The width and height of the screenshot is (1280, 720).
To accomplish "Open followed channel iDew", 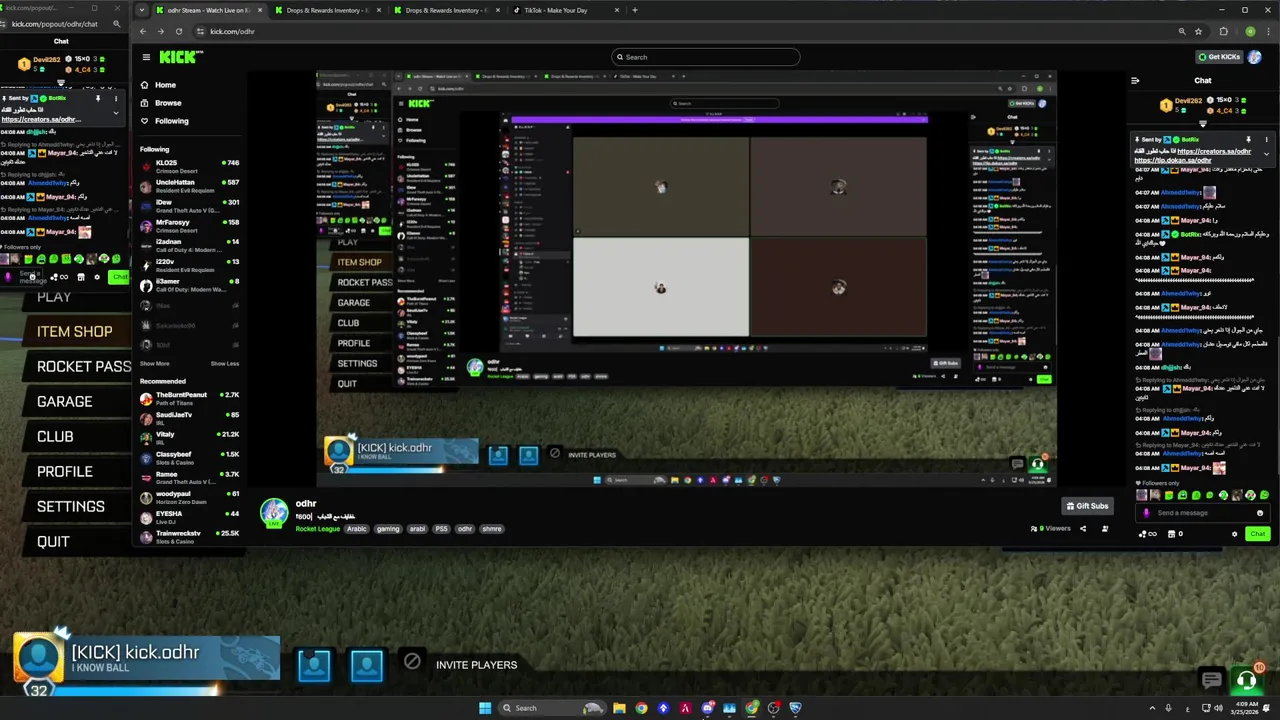I will 189,206.
